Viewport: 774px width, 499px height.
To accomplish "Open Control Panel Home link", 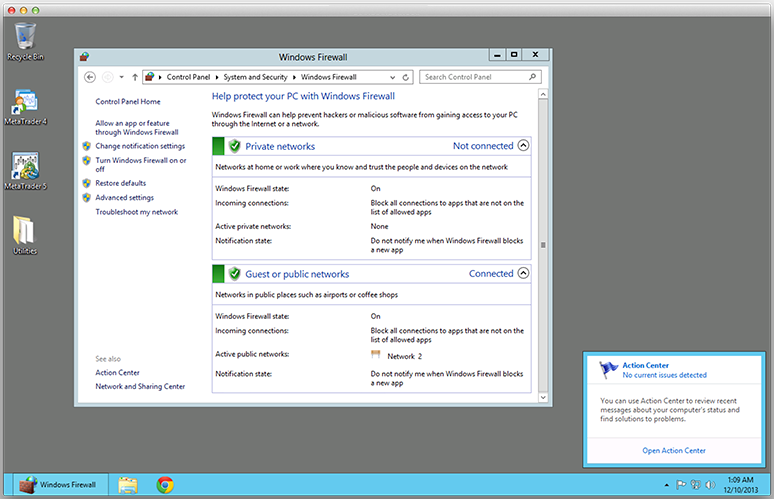I will tap(128, 101).
